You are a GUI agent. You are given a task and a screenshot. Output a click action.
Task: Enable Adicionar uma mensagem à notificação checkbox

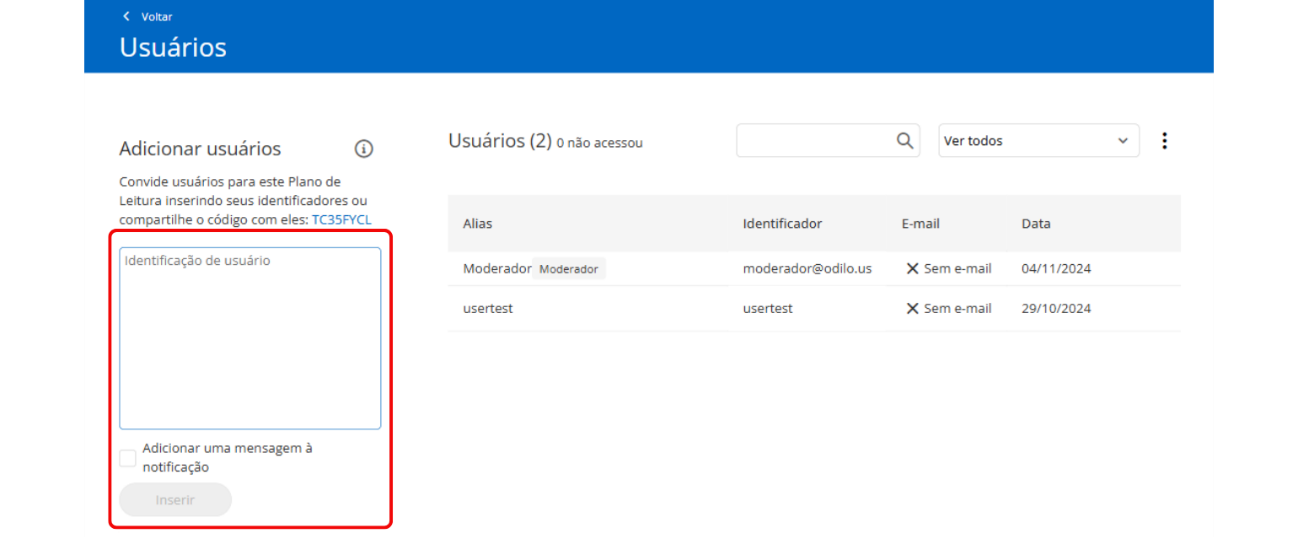[x=128, y=458]
